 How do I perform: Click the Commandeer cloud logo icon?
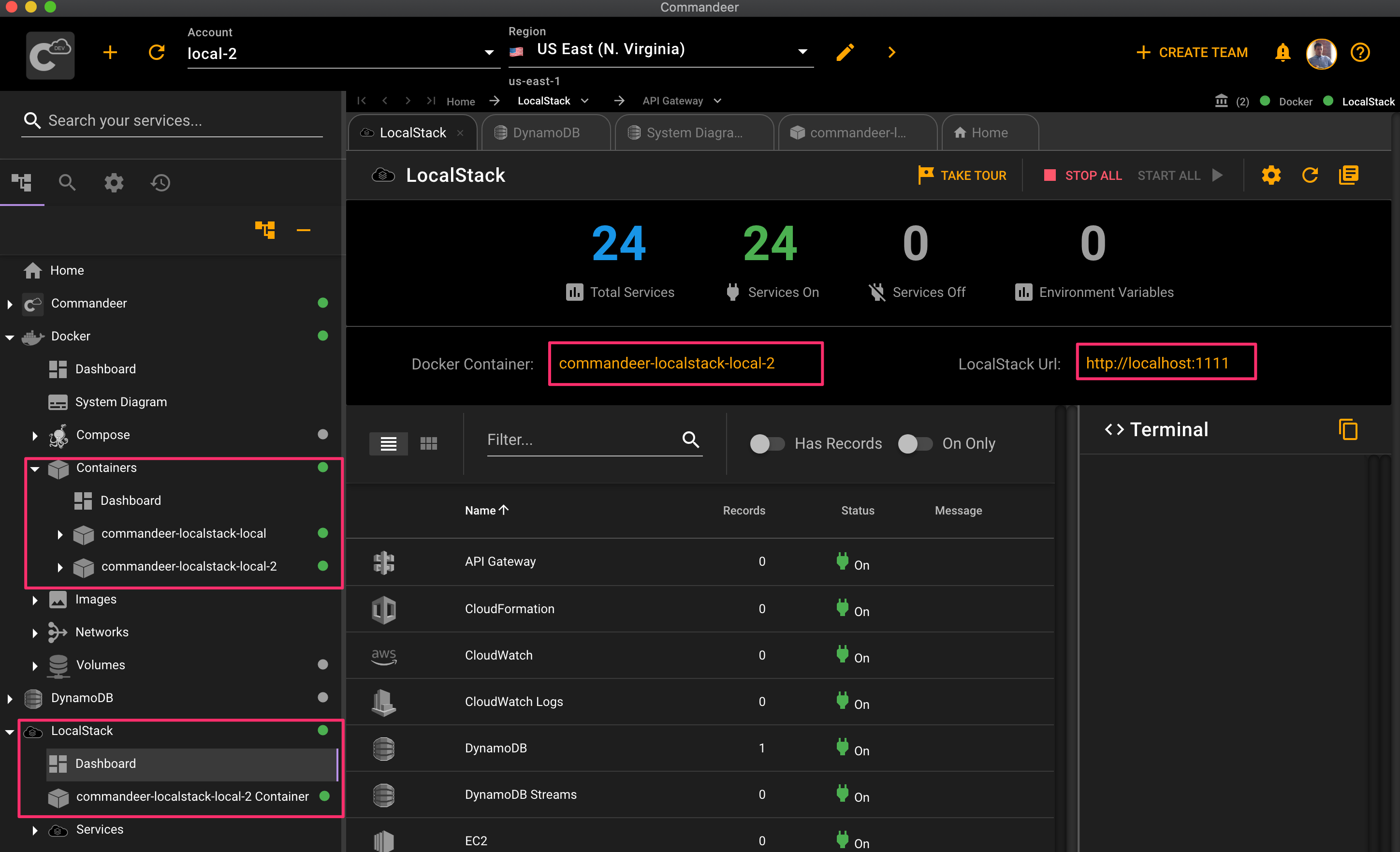coord(50,55)
